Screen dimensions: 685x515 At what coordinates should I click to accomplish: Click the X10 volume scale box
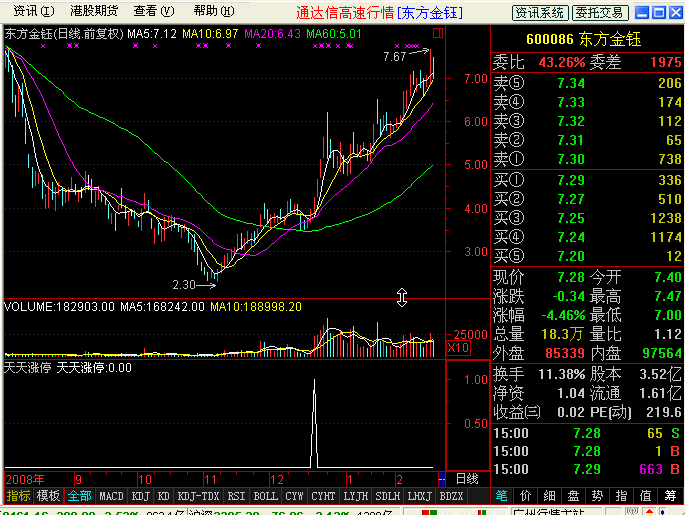coord(459,348)
